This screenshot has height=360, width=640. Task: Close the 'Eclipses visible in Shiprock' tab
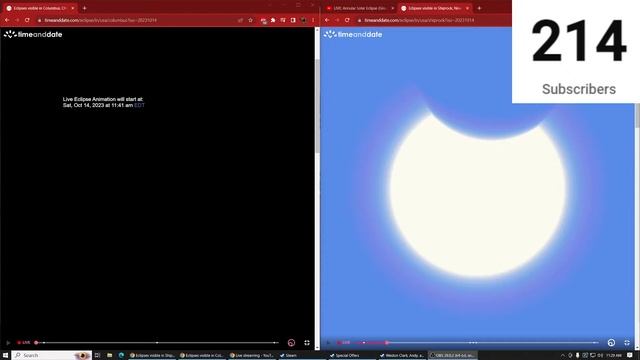467,8
